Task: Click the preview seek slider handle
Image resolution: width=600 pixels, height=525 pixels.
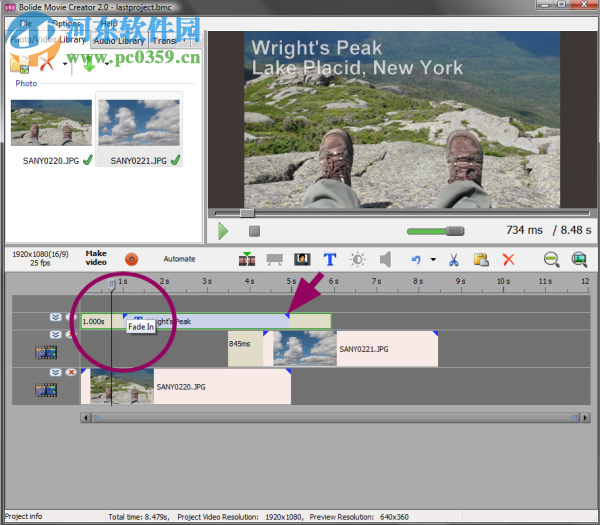Action: [247, 213]
